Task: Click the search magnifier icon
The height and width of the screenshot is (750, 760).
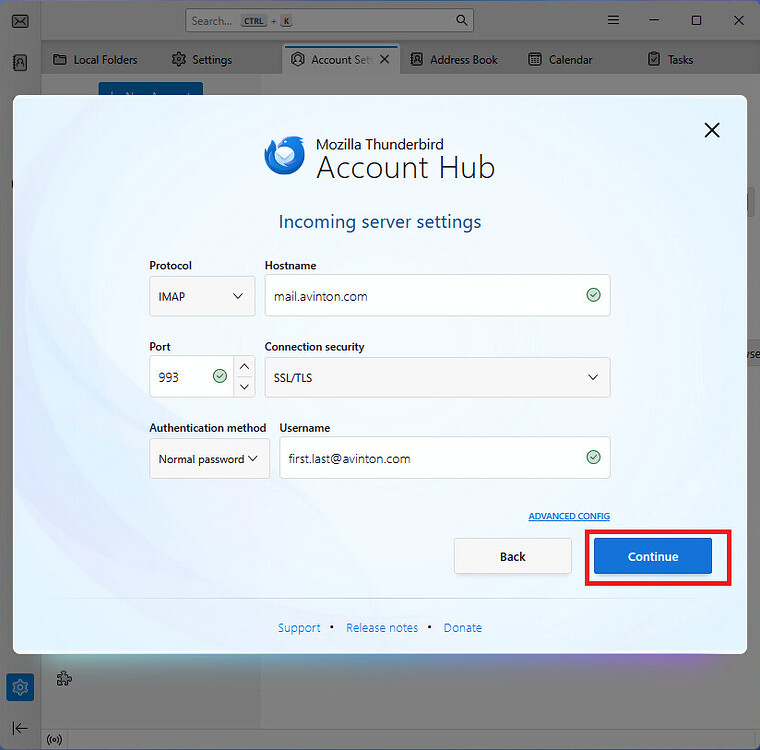Action: (x=461, y=20)
